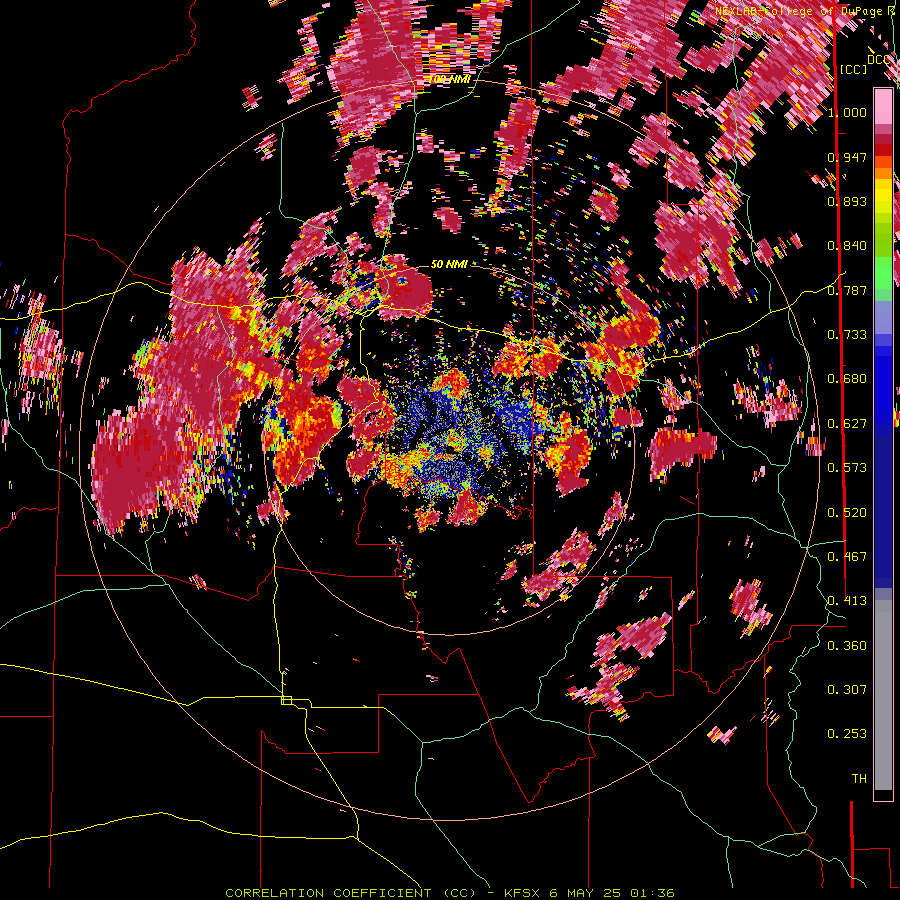Select the 0.307 scale value
This screenshot has width=900, height=900.
point(847,690)
